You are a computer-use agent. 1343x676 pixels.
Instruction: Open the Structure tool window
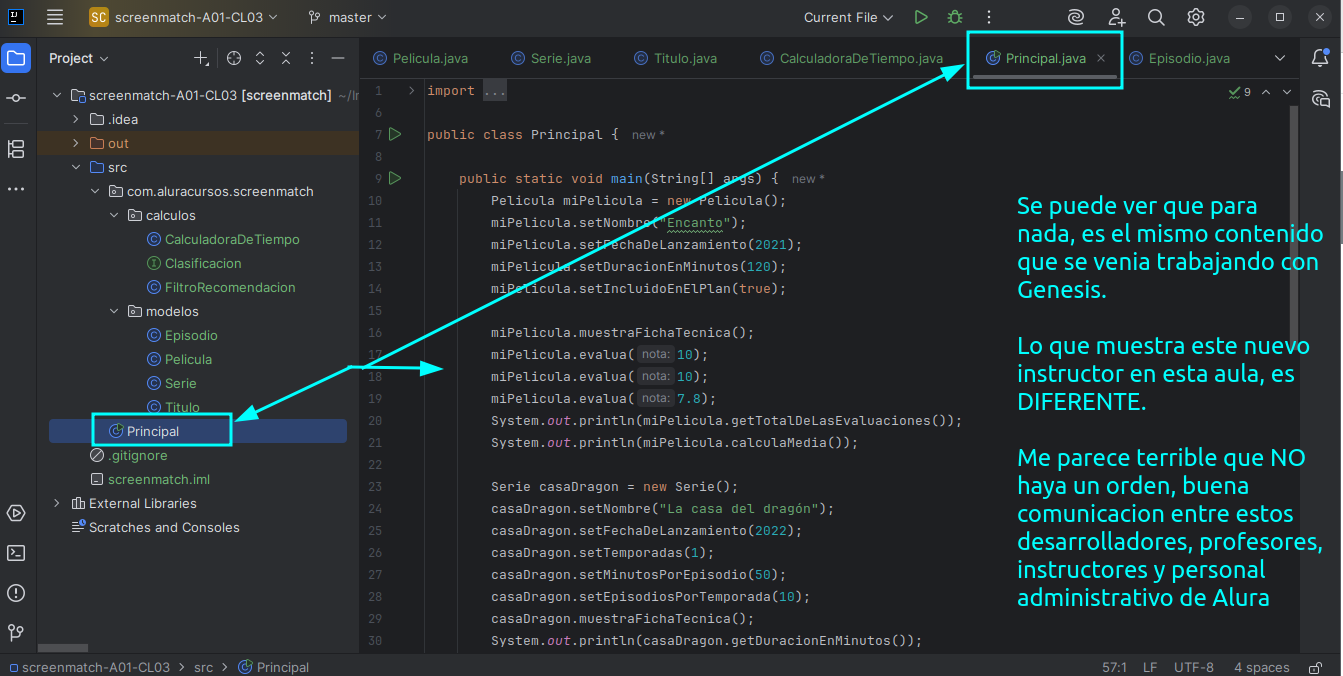click(x=16, y=149)
